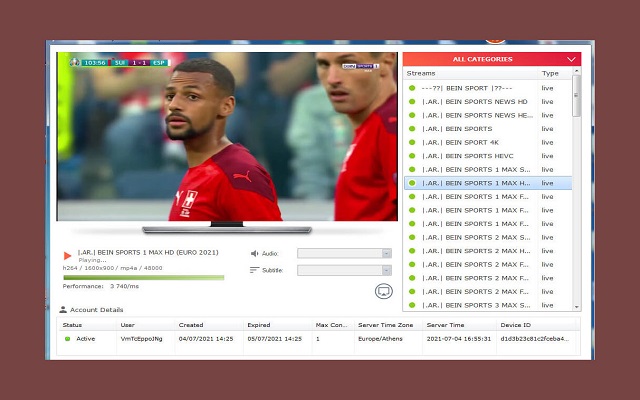Screen dimensions: 640x400
Task: Open the Audio track combo box
Action: point(344,253)
